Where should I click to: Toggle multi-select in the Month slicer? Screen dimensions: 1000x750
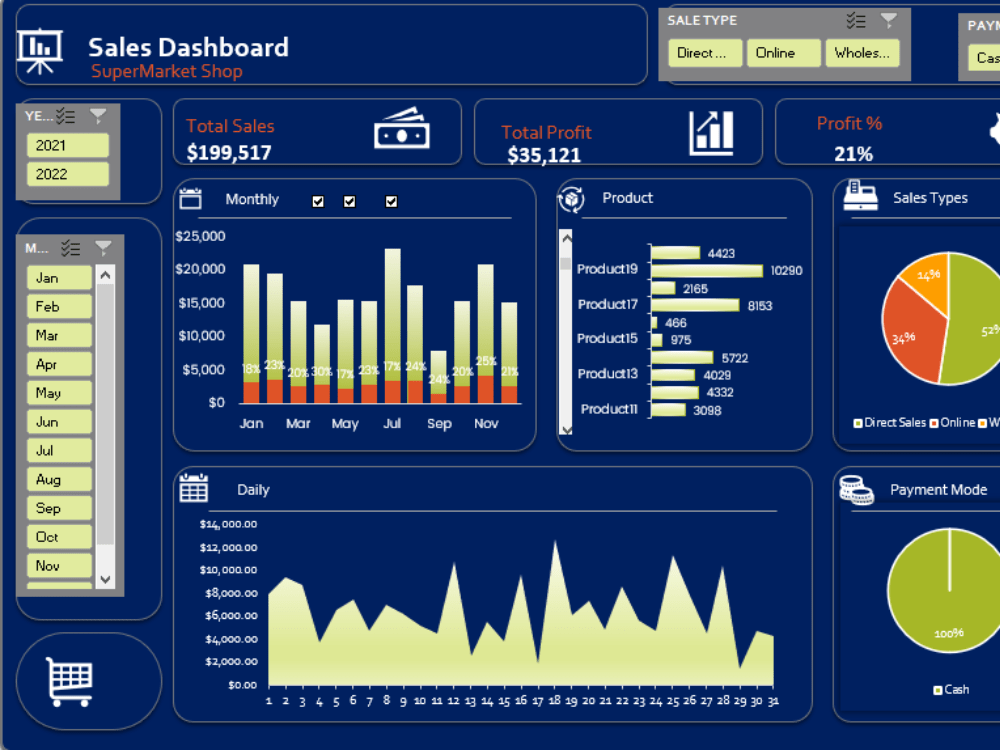pyautogui.click(x=70, y=248)
